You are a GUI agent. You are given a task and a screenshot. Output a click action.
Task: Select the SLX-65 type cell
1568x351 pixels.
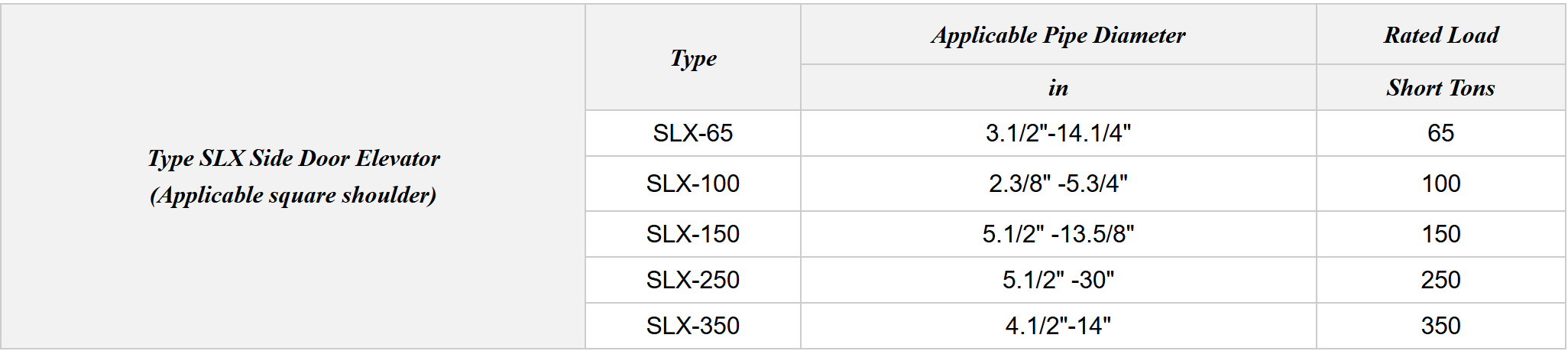[693, 133]
